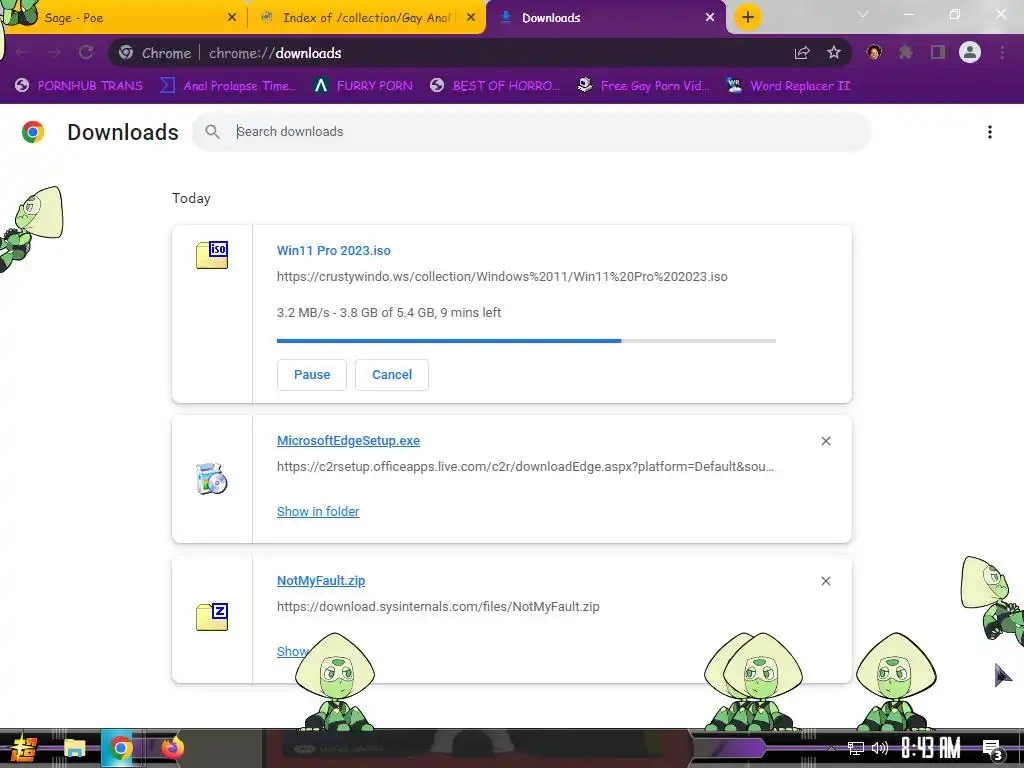1024x768 pixels.
Task: Remove NotMyFault.zip from the list
Action: [825, 581]
